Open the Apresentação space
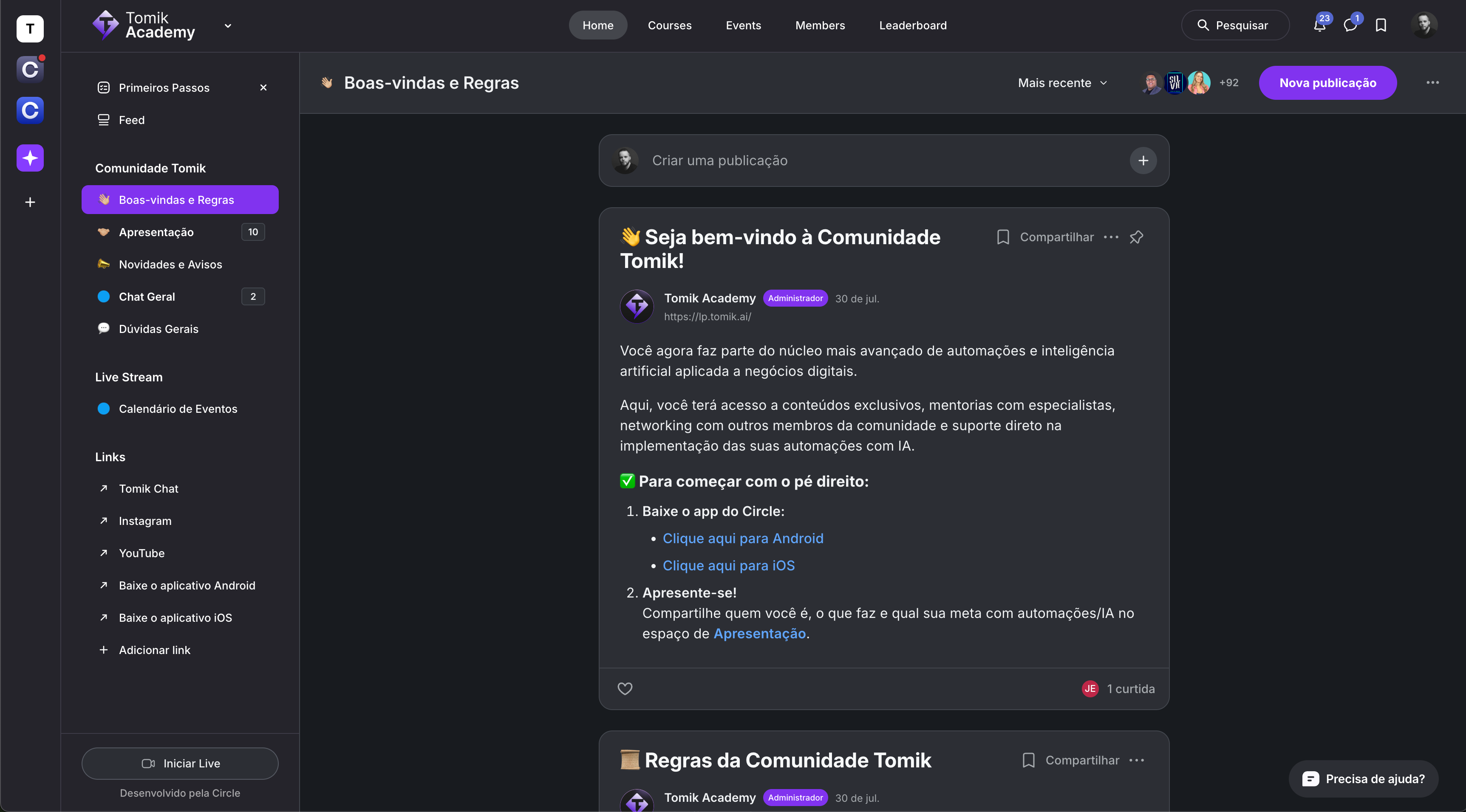The image size is (1466, 812). (180, 232)
